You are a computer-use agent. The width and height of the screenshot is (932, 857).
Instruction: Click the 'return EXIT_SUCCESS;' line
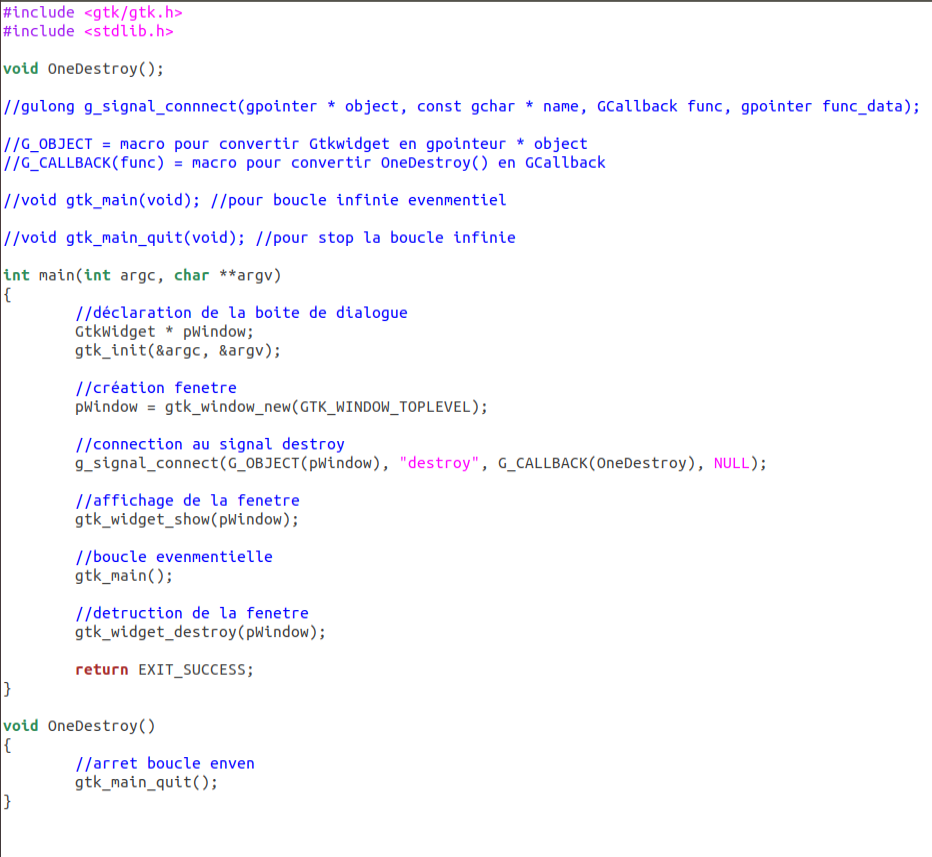pyautogui.click(x=165, y=670)
